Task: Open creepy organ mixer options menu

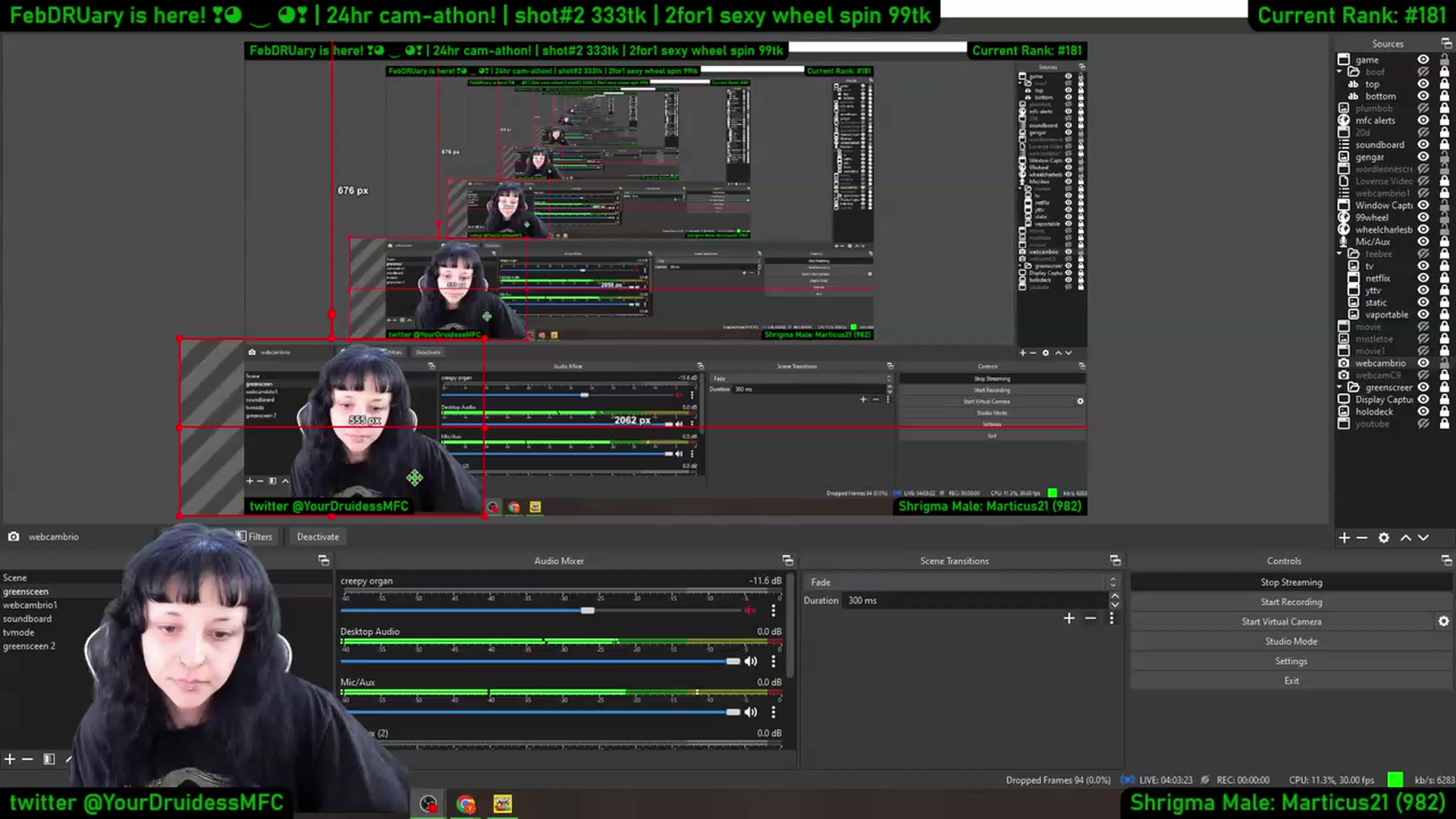Action: tap(773, 610)
